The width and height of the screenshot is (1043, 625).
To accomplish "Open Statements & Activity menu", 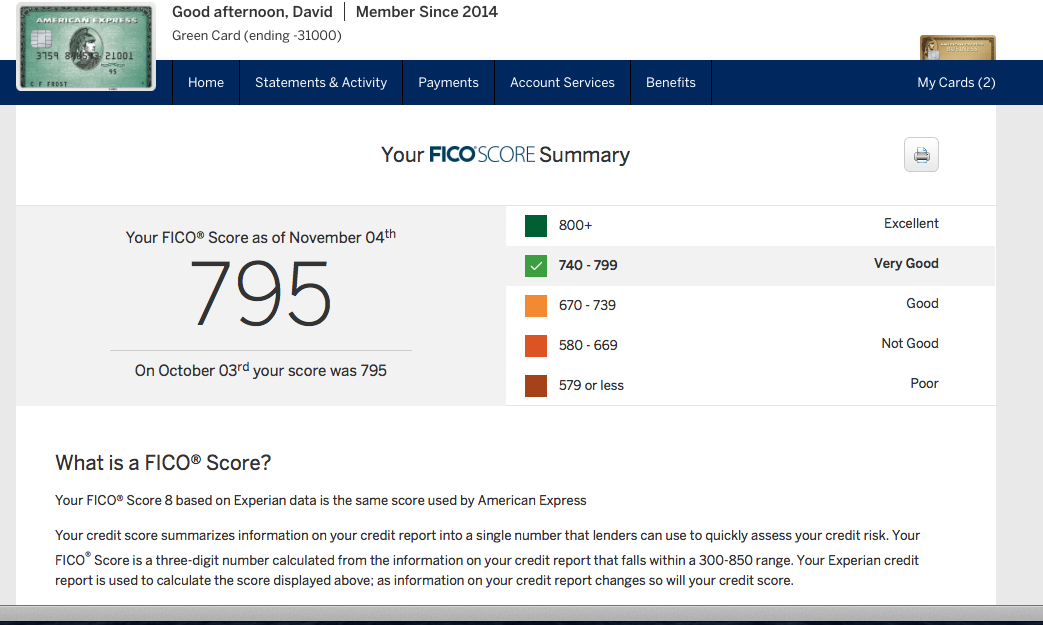I will click(x=321, y=83).
